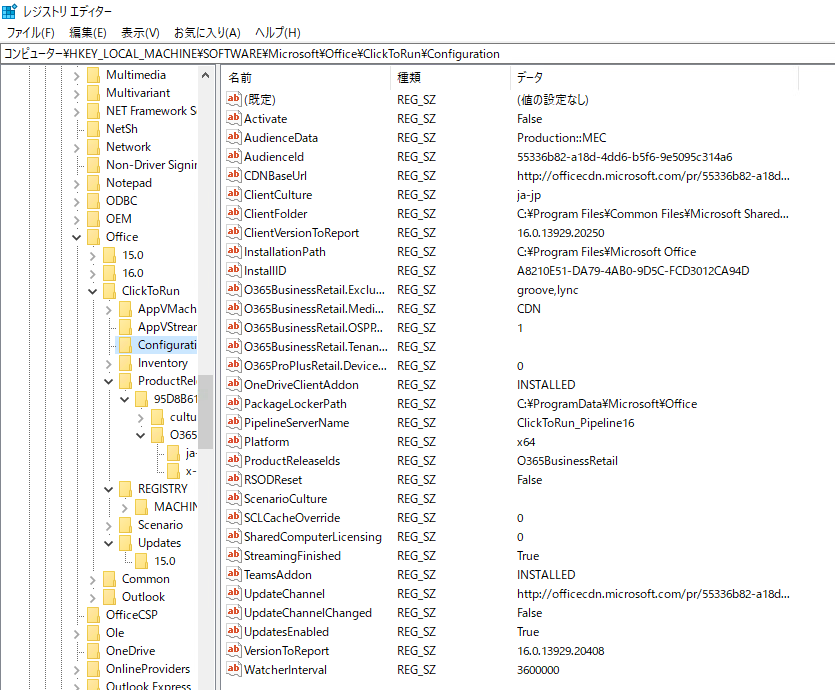This screenshot has width=835, height=690.
Task: Expand the Network key
Action: [77, 148]
